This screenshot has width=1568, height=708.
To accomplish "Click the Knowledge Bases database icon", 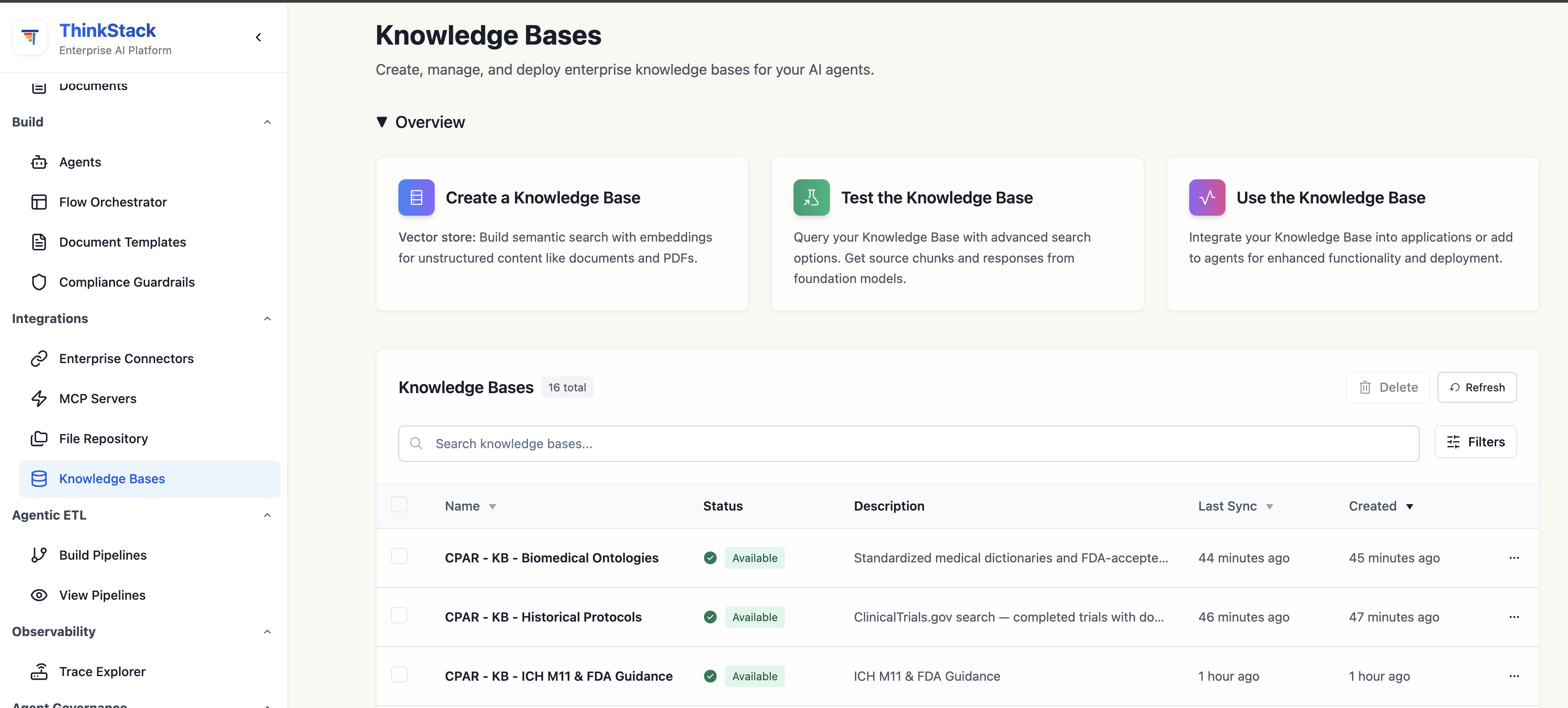I will pos(39,479).
